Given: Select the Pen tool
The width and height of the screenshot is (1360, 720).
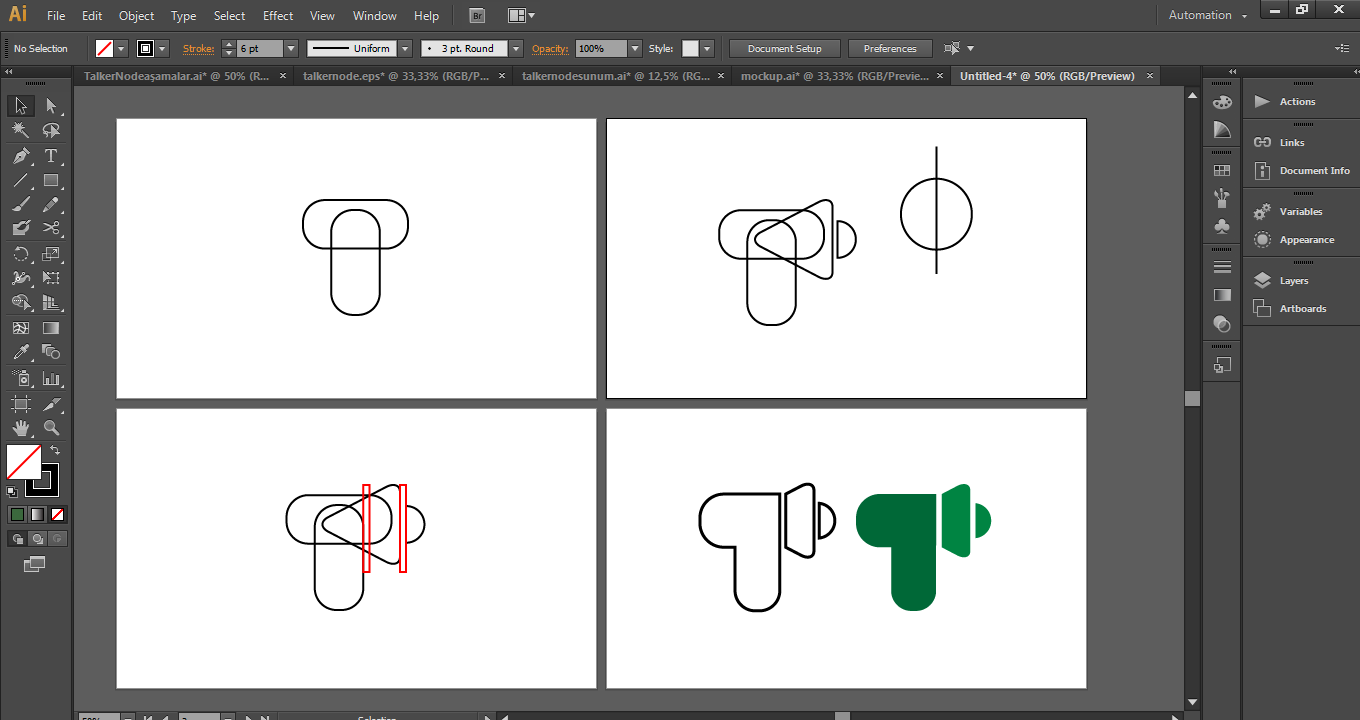Looking at the screenshot, I should pyautogui.click(x=21, y=156).
